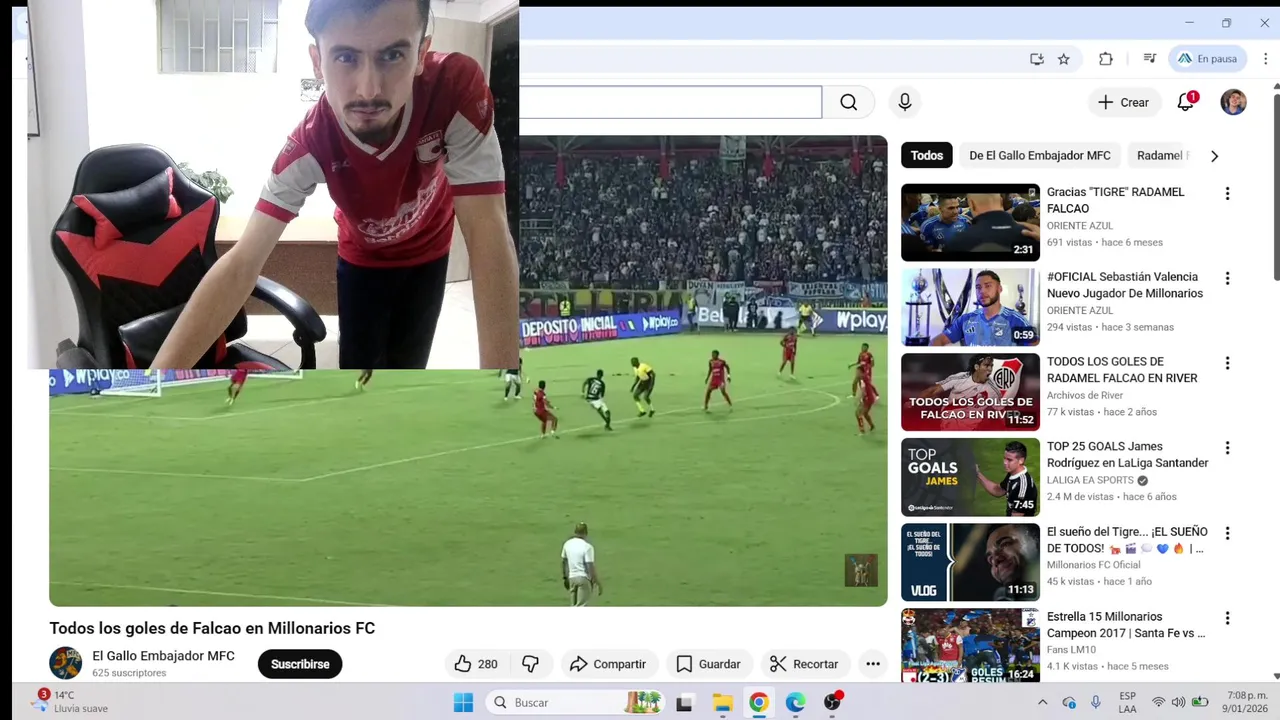Open YouTube notifications bell

[x=1186, y=102]
